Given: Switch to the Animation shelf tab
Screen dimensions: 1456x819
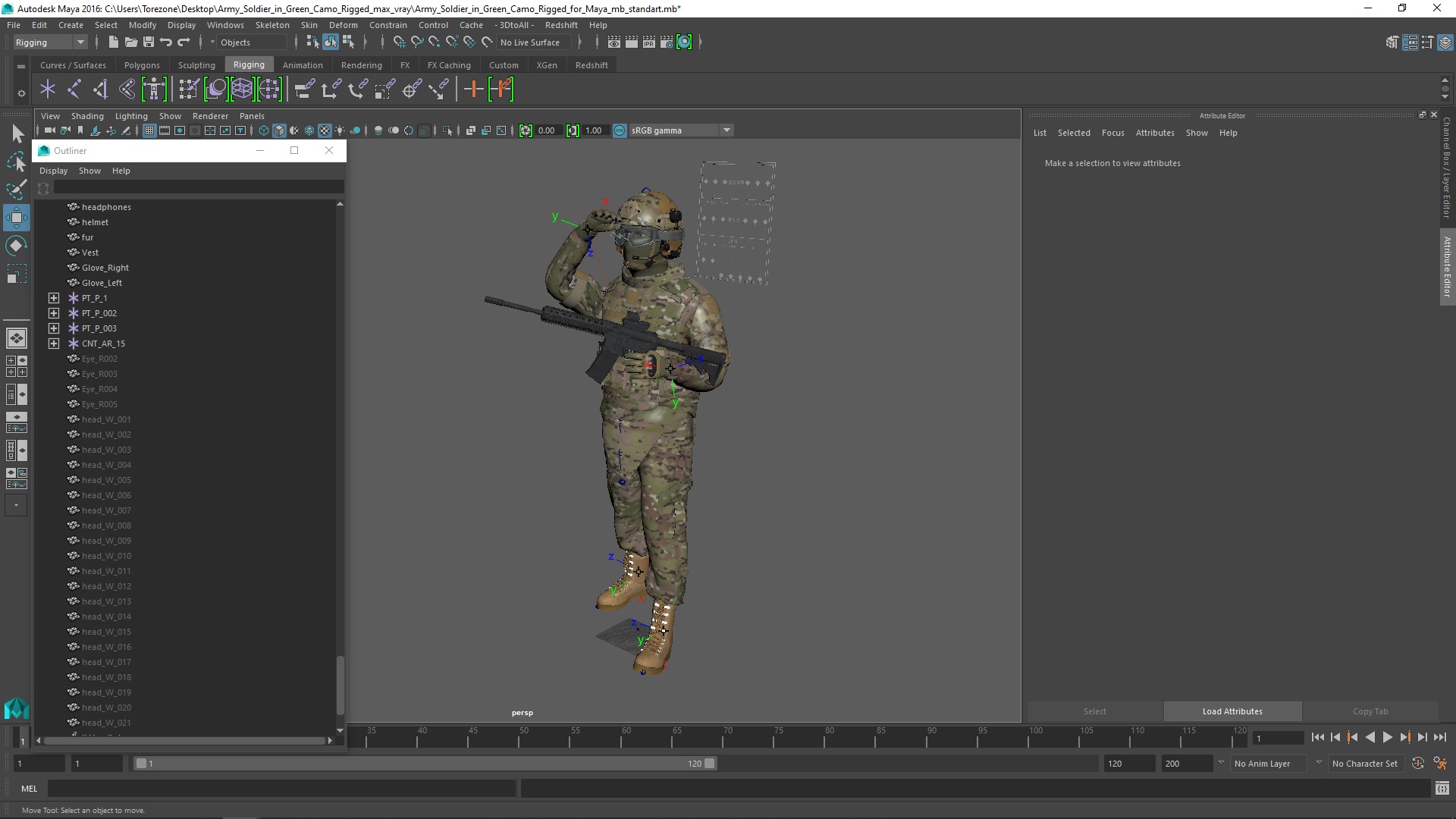Looking at the screenshot, I should pyautogui.click(x=303, y=65).
